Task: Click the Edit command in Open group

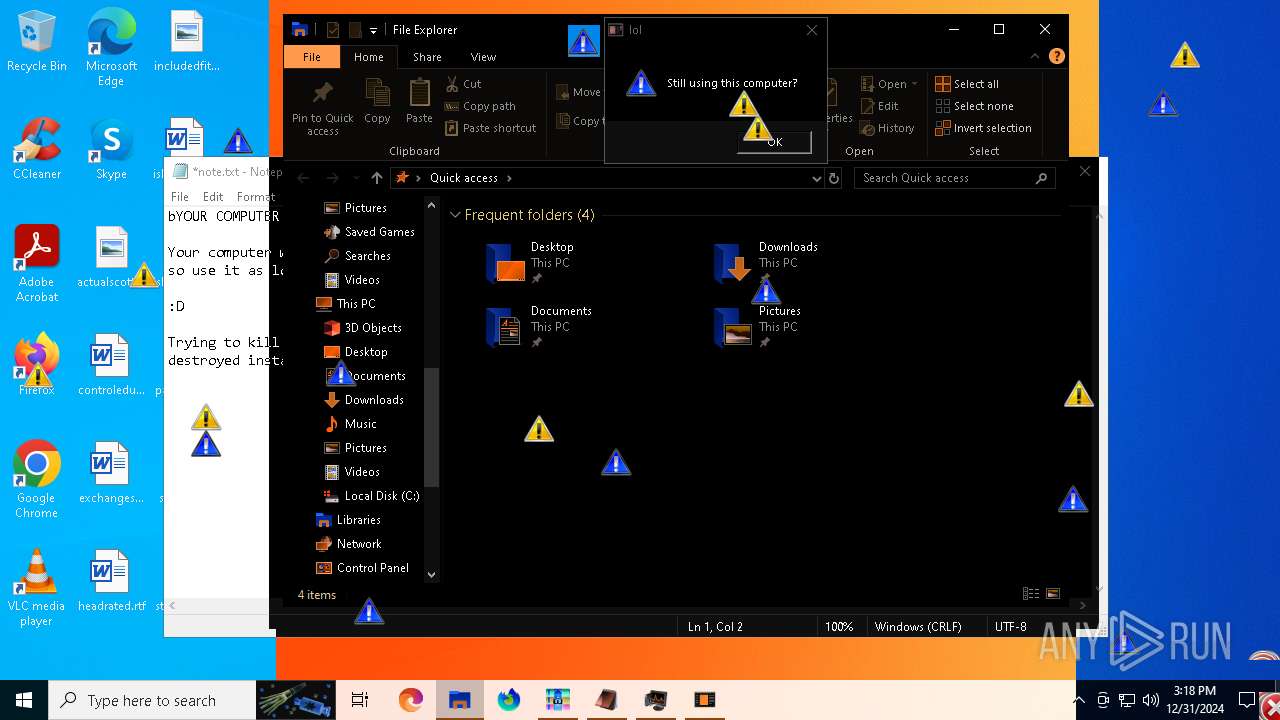Action: click(878, 106)
